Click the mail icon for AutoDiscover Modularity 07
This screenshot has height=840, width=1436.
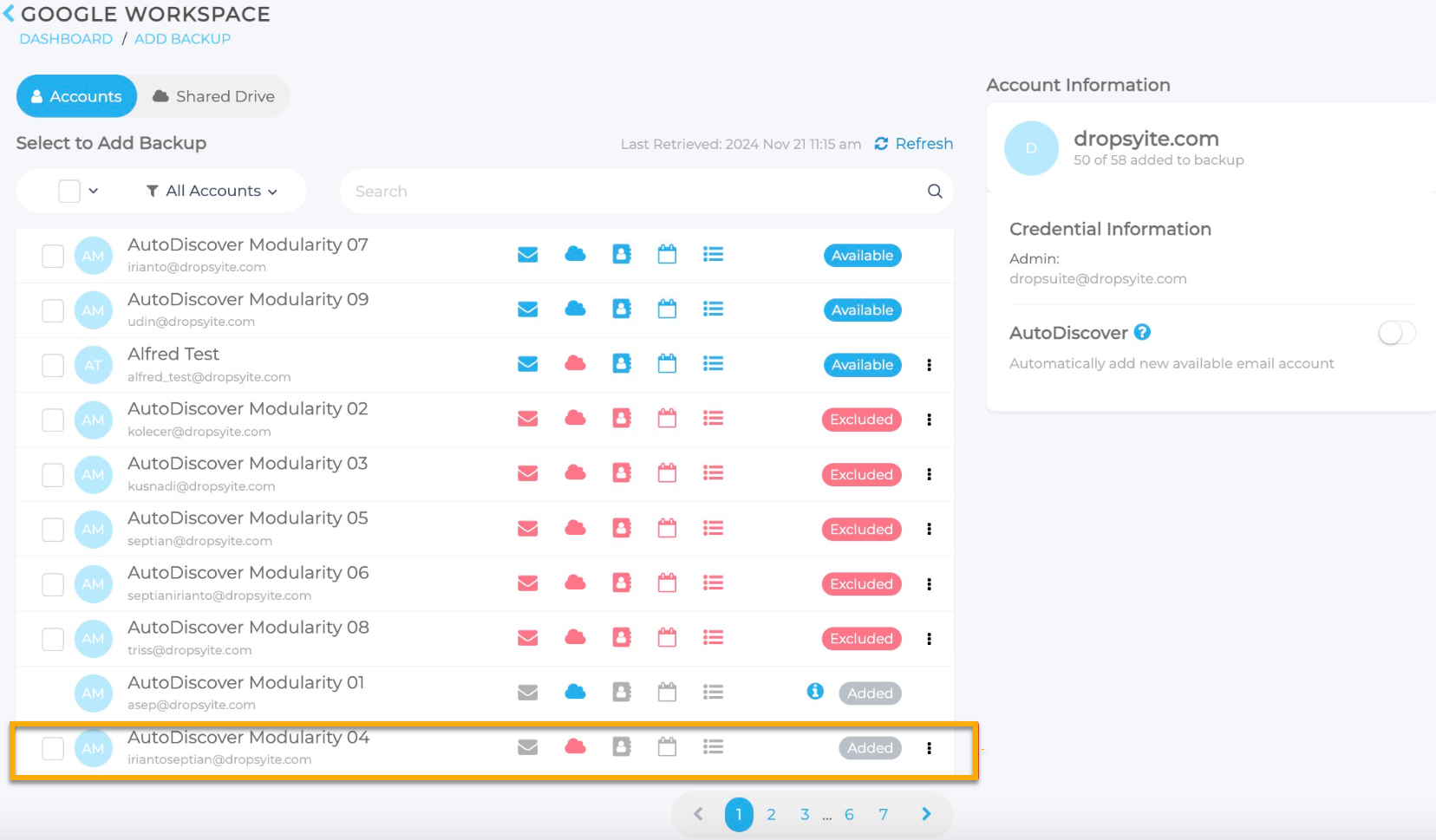(x=527, y=255)
